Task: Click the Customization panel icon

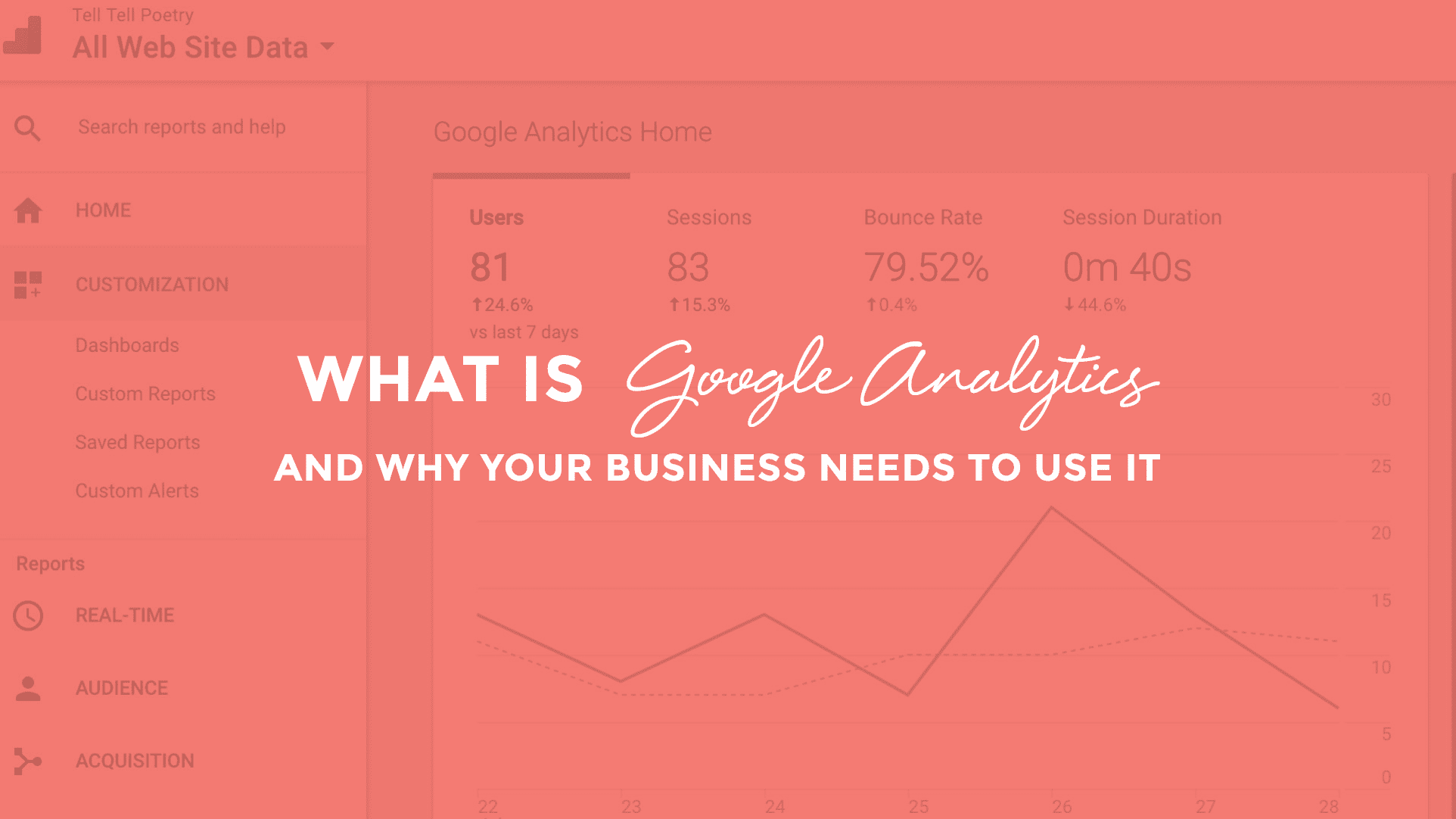Action: pyautogui.click(x=27, y=285)
